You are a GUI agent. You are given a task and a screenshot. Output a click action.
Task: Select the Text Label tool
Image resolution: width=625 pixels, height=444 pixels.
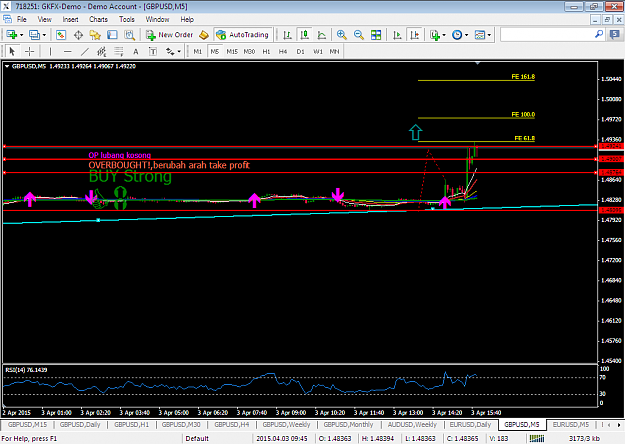[153, 51]
